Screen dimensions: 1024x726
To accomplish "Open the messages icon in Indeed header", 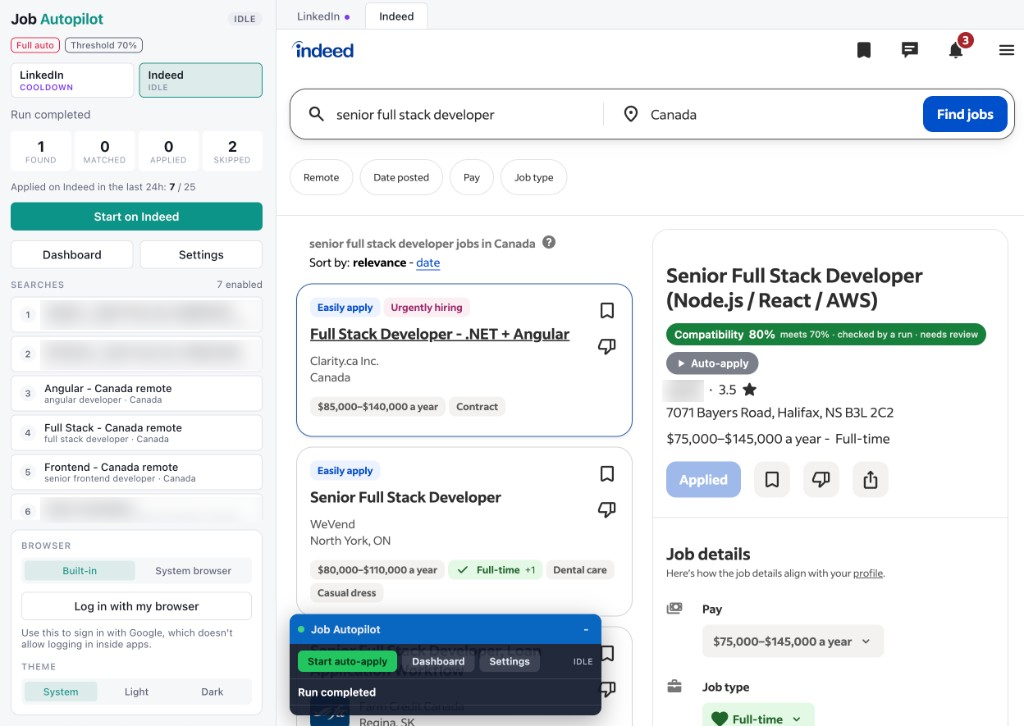I will 909,50.
